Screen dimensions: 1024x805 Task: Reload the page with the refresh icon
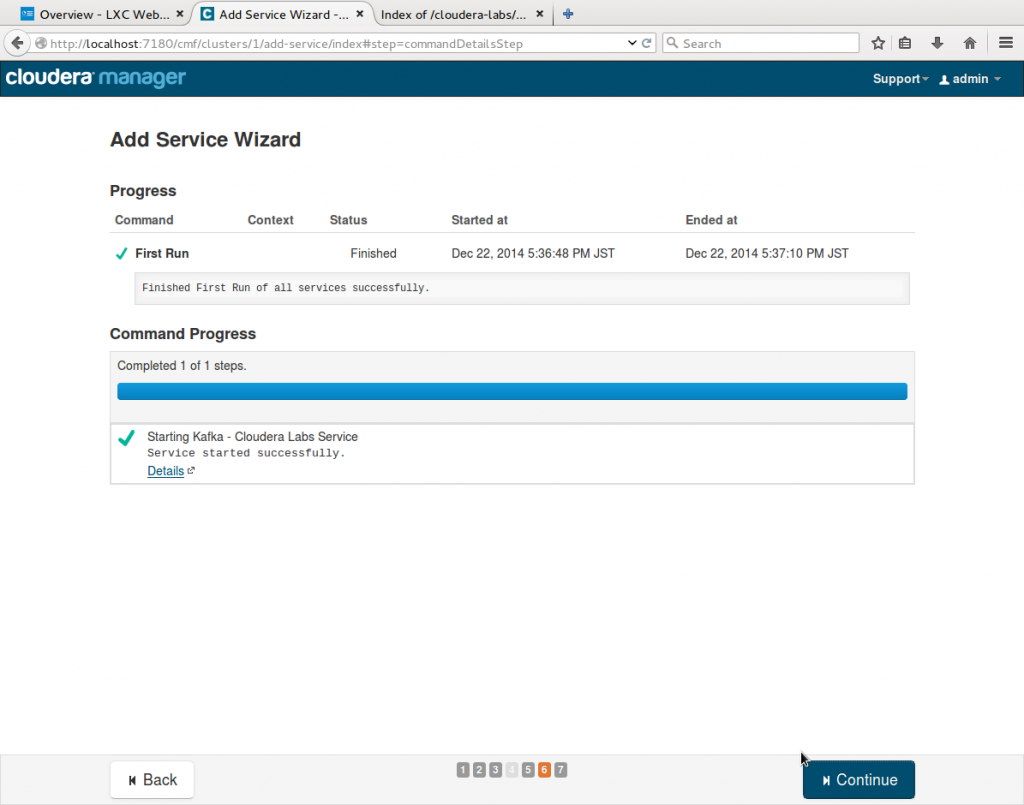pyautogui.click(x=647, y=43)
